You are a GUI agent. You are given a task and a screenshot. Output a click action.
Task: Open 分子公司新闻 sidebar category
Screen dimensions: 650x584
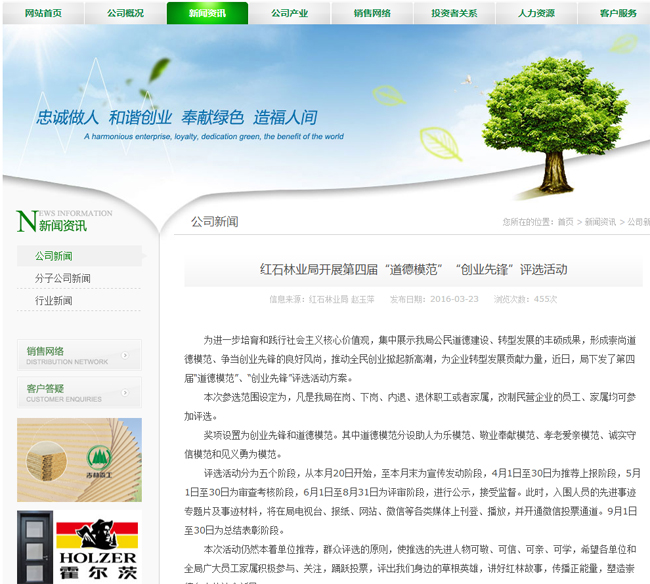point(62,278)
